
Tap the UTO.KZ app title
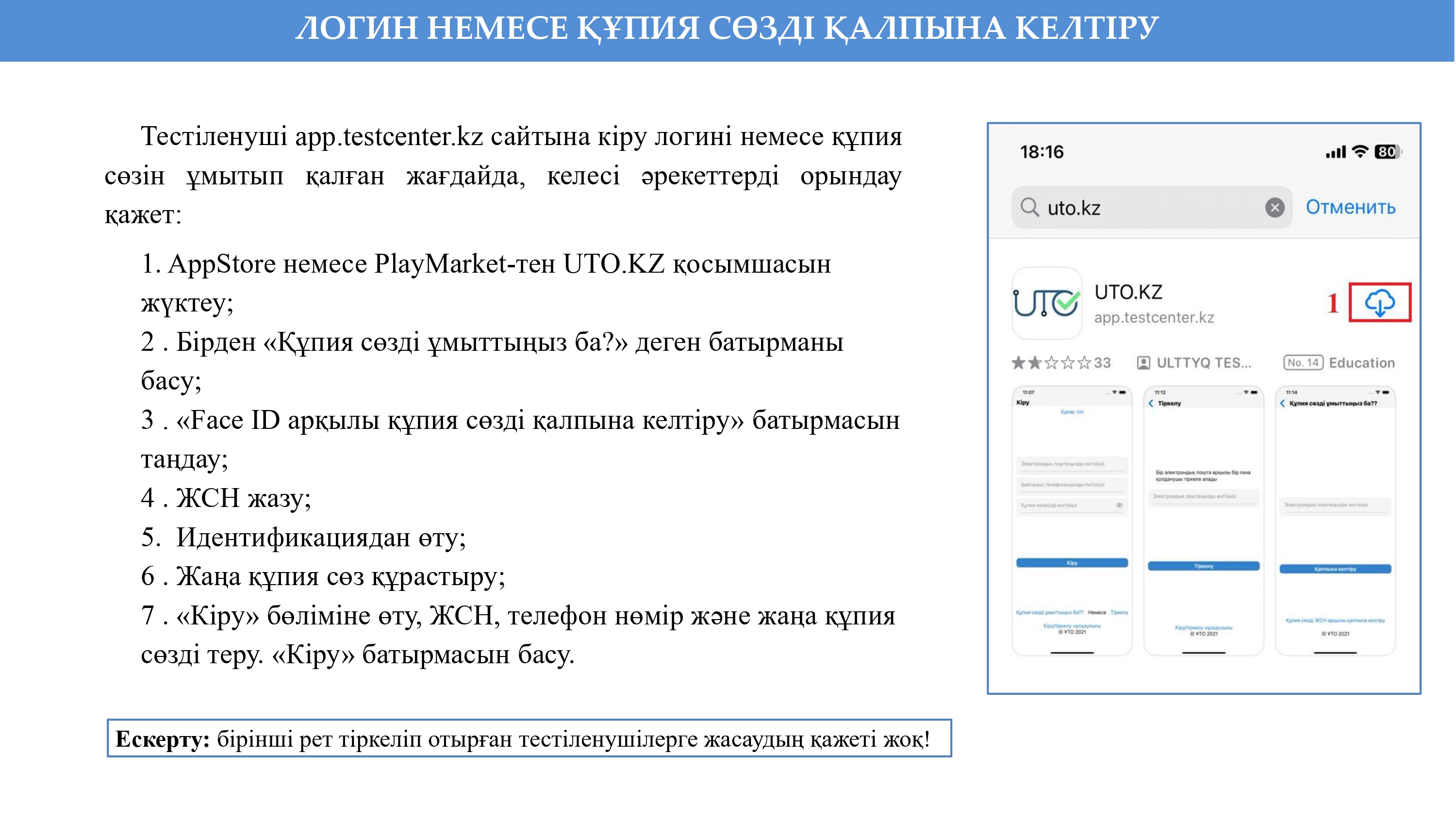click(x=1128, y=292)
